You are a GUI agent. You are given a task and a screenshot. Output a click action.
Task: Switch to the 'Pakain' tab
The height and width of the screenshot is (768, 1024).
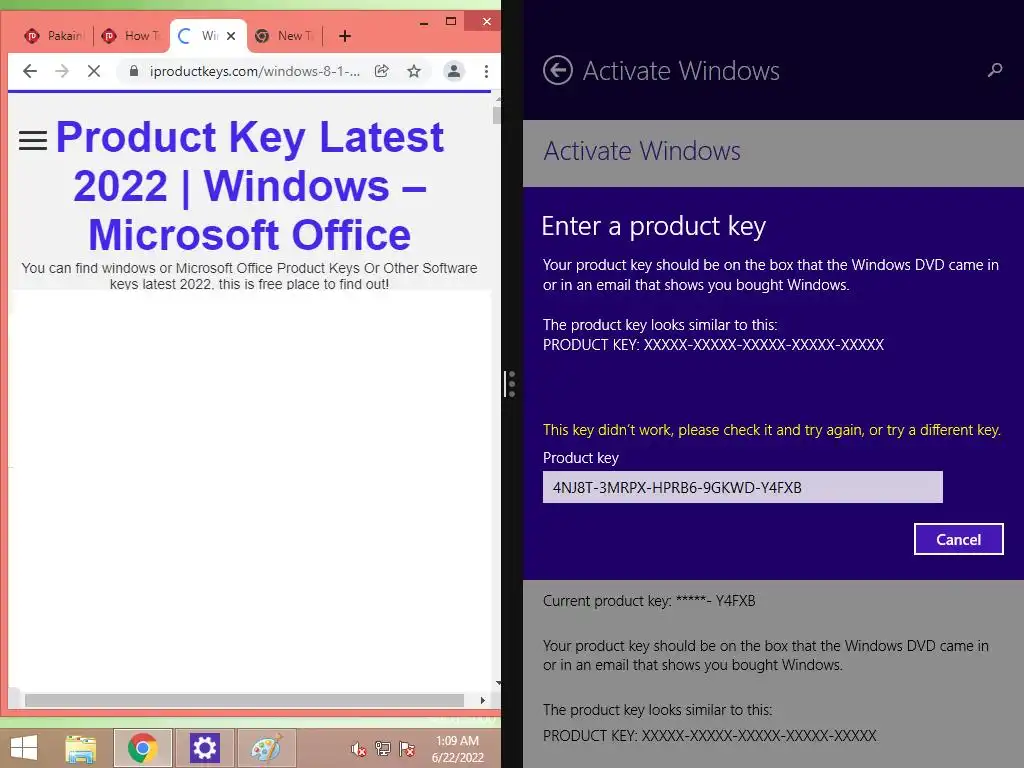point(54,36)
